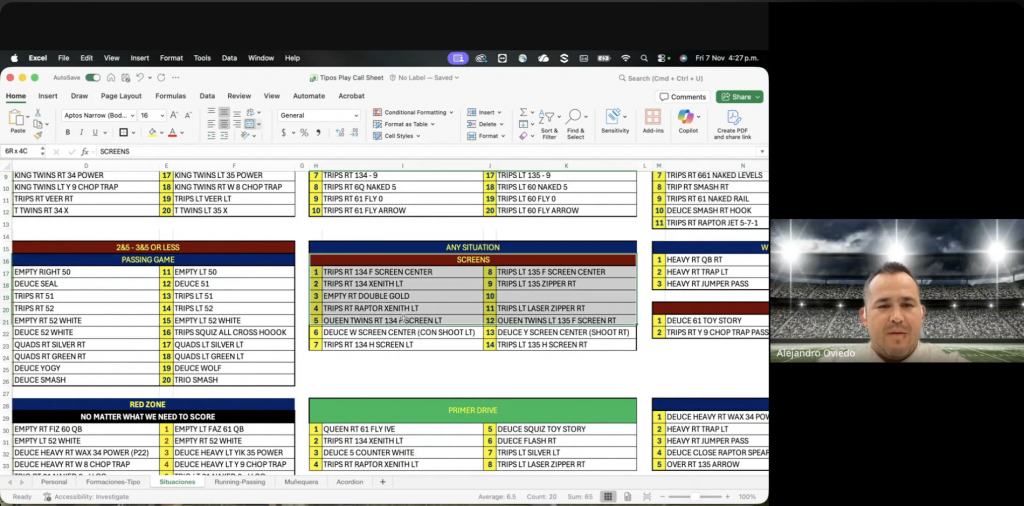Toggle the AutoSave switch
Viewport: 1024px width, 506px height.
click(x=93, y=77)
